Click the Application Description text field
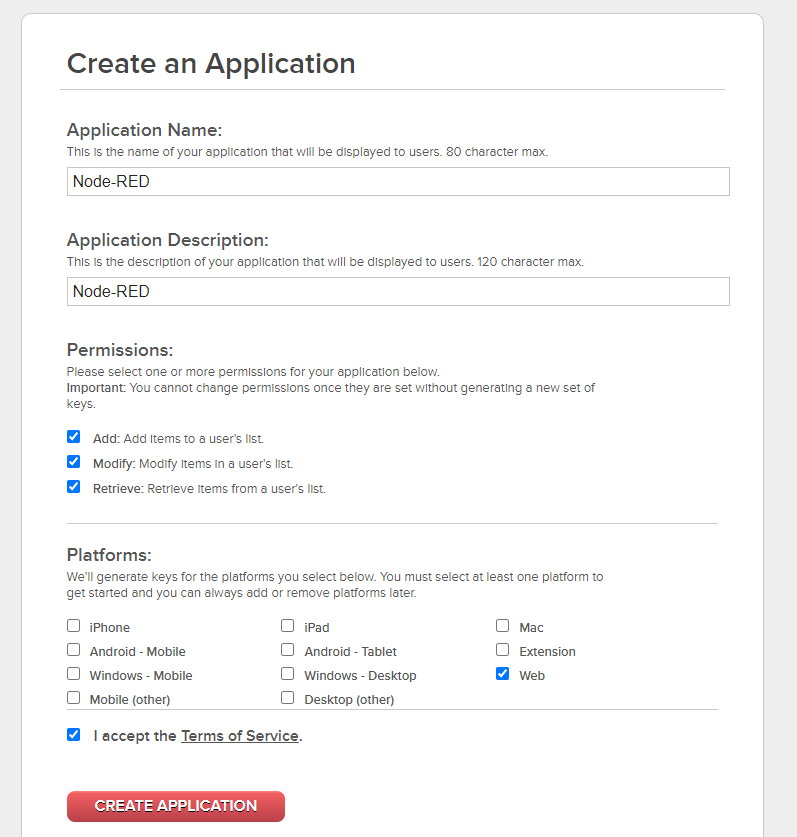Image resolution: width=797 pixels, height=837 pixels. pos(397,291)
